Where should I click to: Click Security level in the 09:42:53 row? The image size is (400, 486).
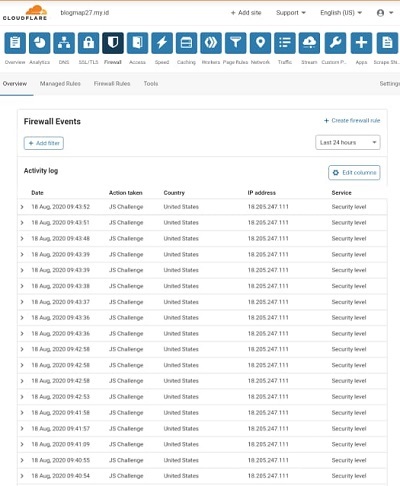pyautogui.click(x=349, y=397)
